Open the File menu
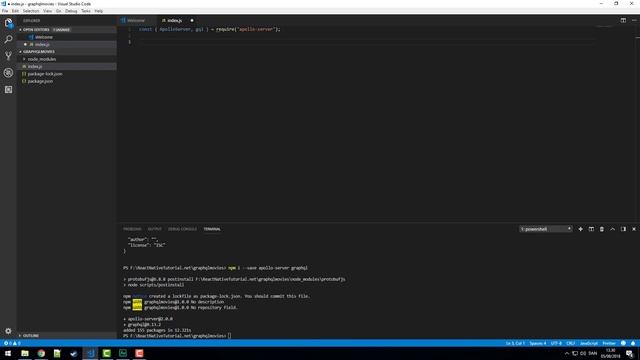The image size is (640, 360). coord(5,11)
